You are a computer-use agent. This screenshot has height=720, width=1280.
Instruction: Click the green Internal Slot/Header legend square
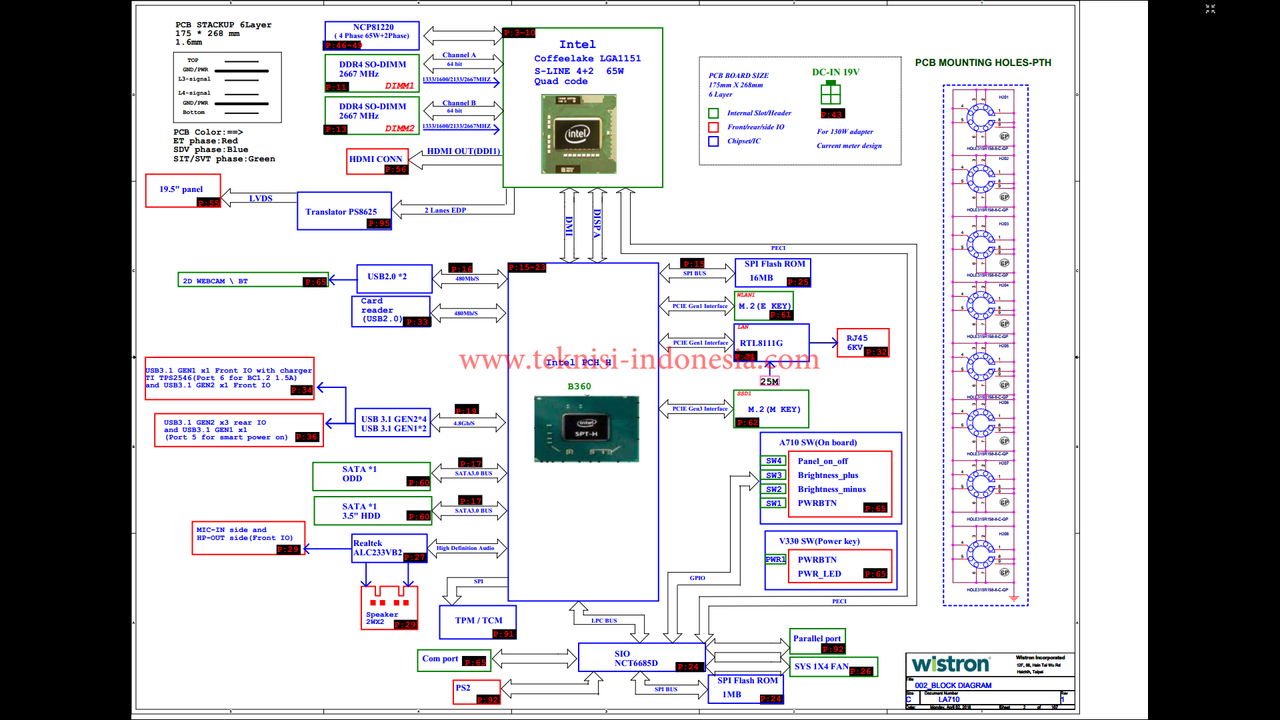tap(712, 113)
